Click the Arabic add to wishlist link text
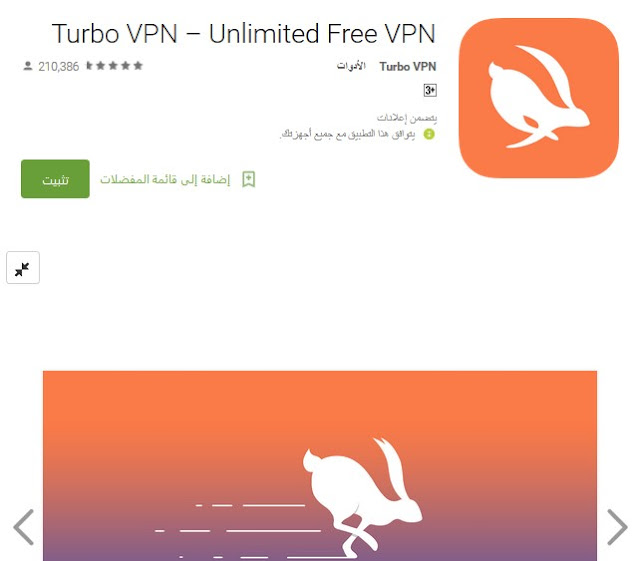Viewport: 640px width, 561px height. (x=165, y=179)
